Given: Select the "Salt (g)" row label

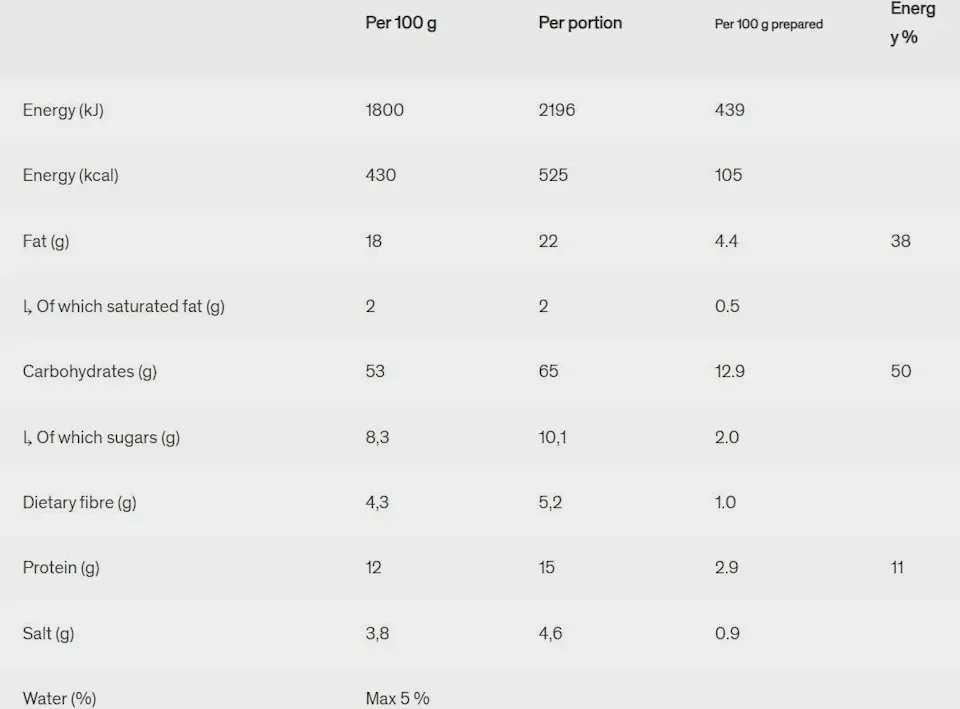Looking at the screenshot, I should (48, 633).
